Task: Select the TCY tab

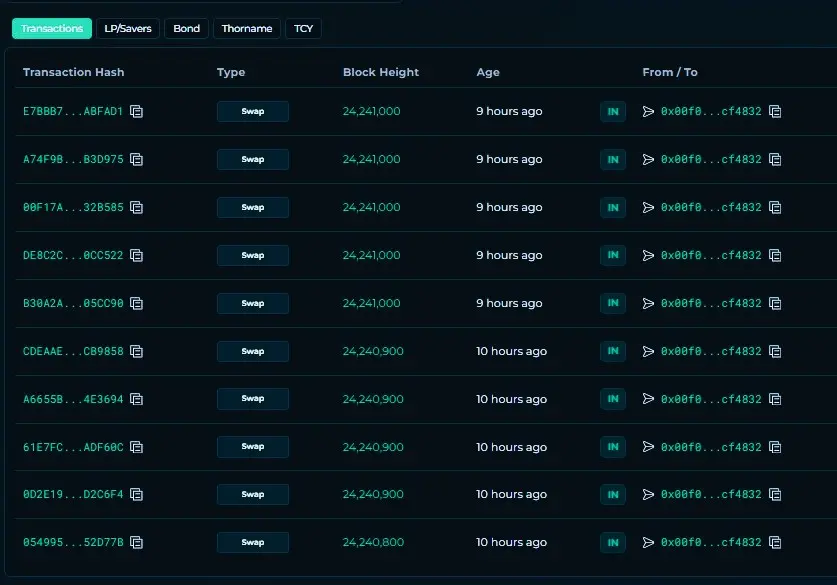Action: [x=303, y=28]
